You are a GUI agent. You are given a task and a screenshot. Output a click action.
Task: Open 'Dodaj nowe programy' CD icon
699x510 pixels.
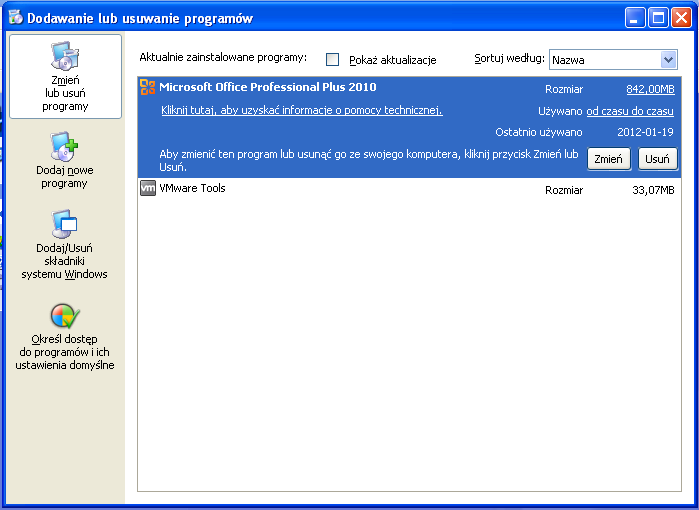click(x=64, y=146)
